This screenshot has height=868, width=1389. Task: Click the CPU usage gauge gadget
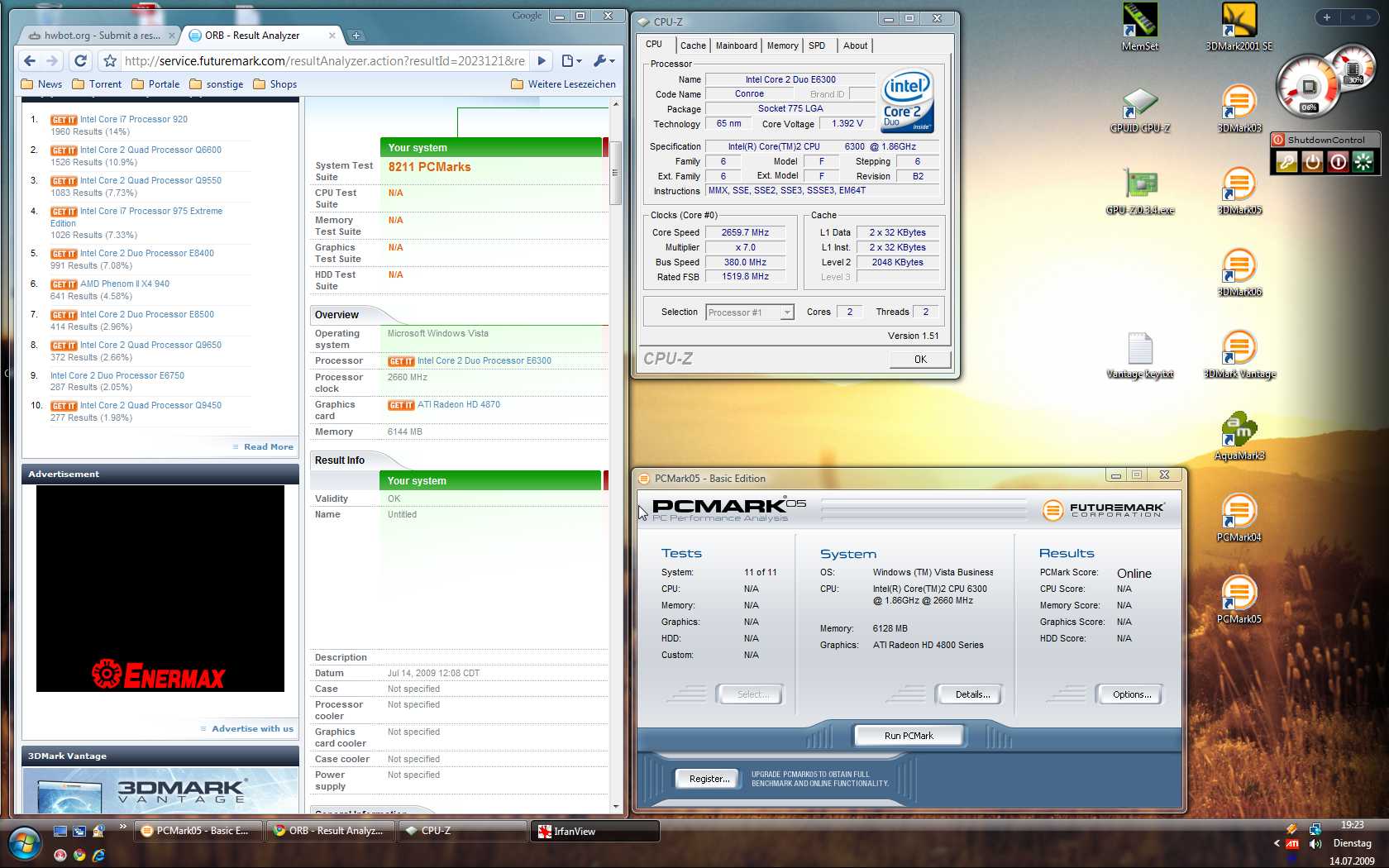(x=1309, y=86)
